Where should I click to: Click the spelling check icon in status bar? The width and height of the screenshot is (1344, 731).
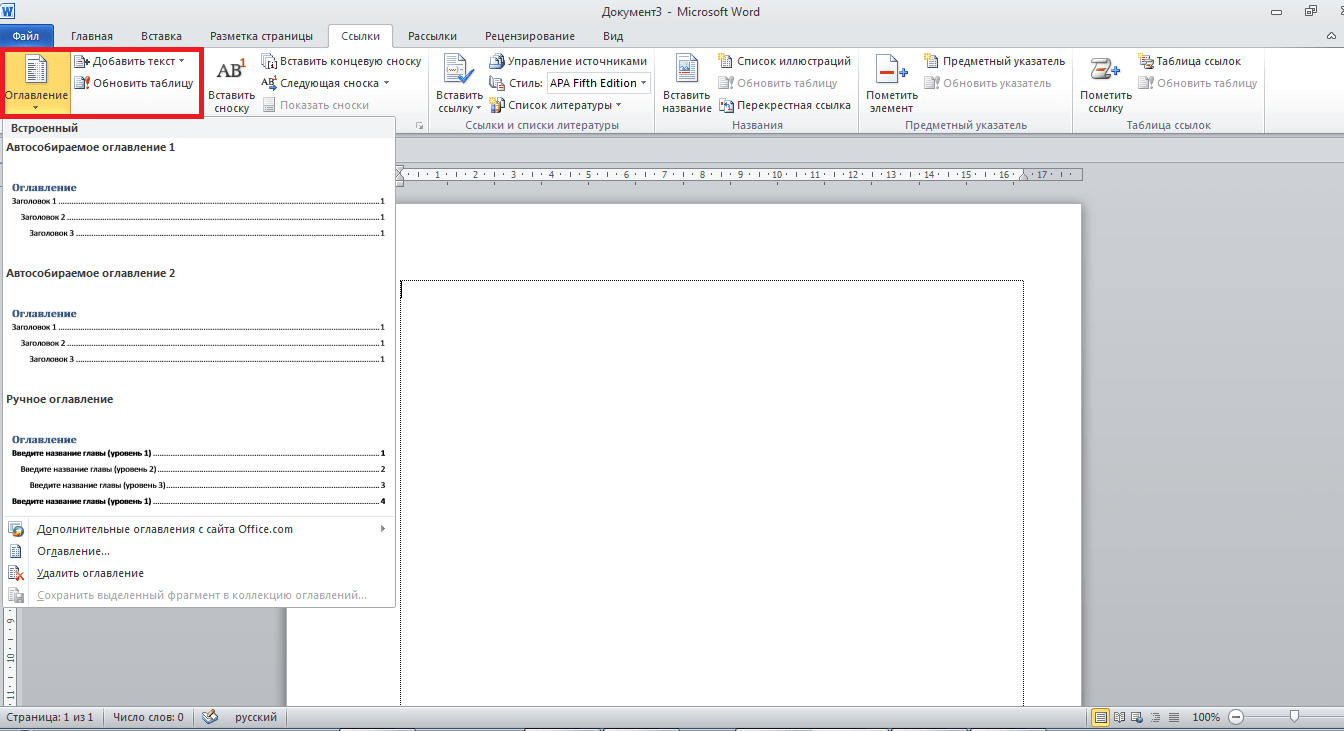(210, 717)
